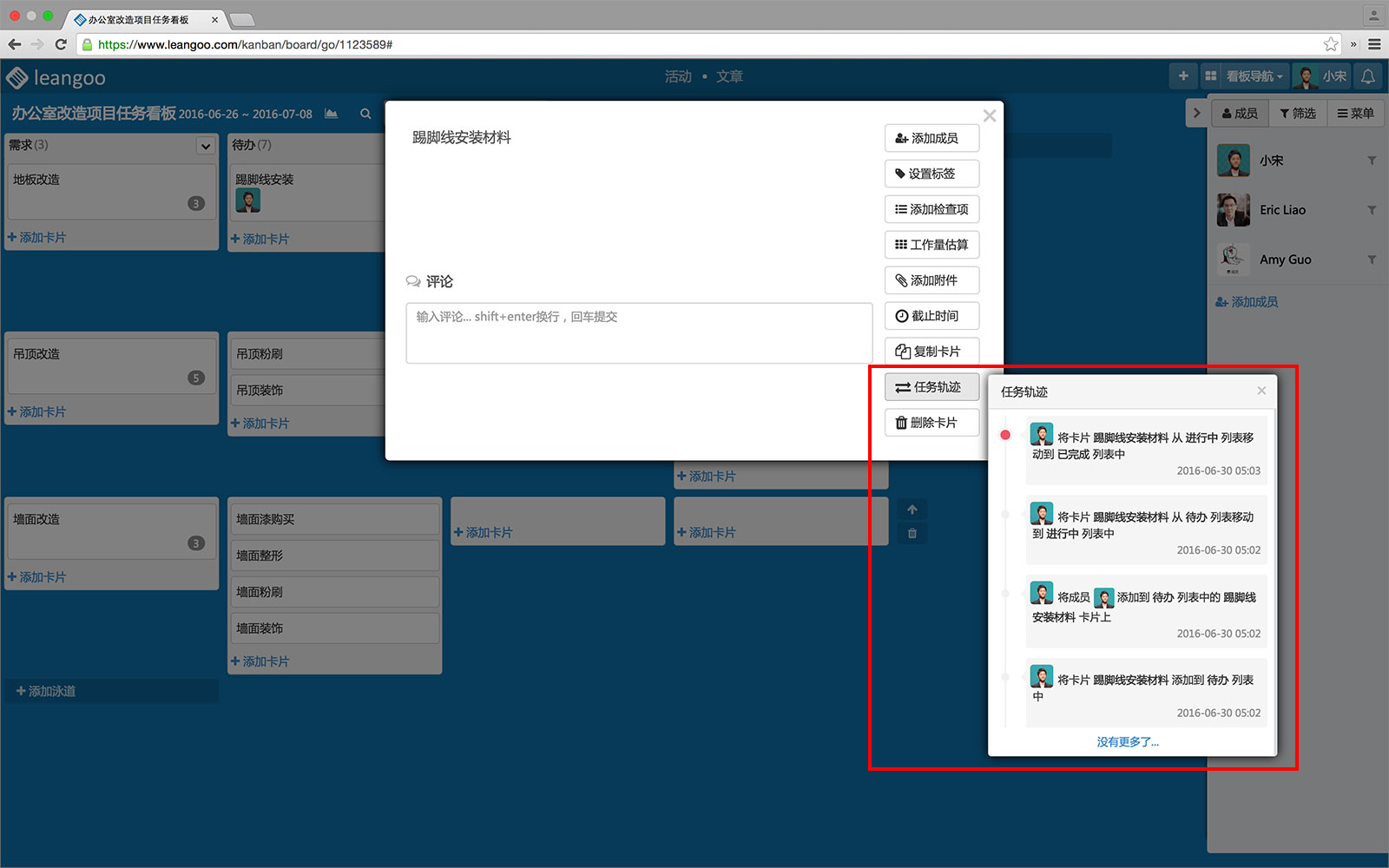Collapse the right sidebar with chevron arrow
This screenshot has width=1389, height=868.
click(1196, 113)
